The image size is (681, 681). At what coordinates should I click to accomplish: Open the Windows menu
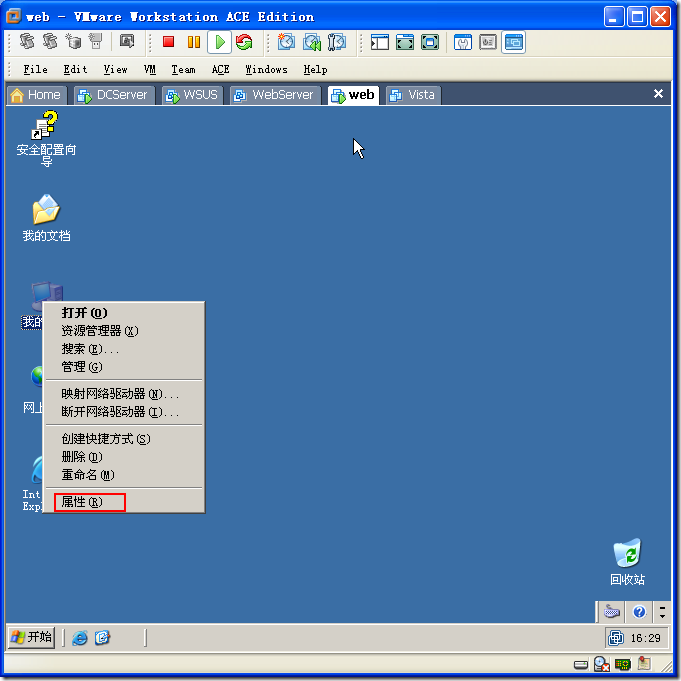[266, 69]
